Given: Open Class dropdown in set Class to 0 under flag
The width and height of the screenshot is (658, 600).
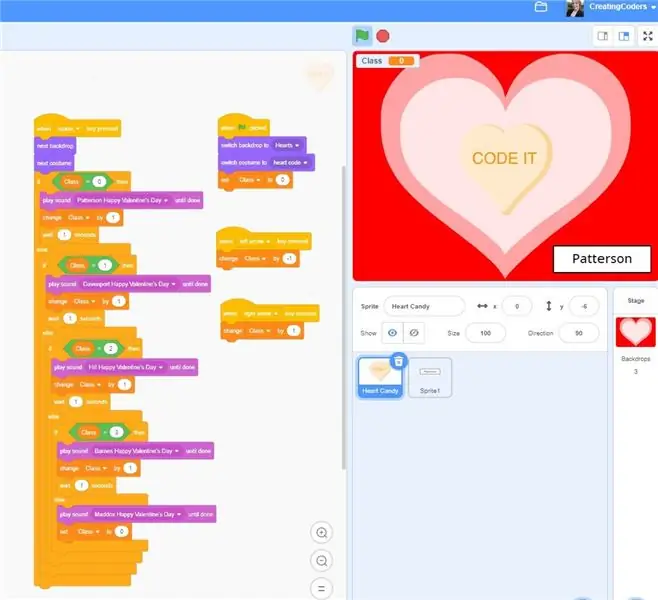Looking at the screenshot, I should [x=249, y=180].
